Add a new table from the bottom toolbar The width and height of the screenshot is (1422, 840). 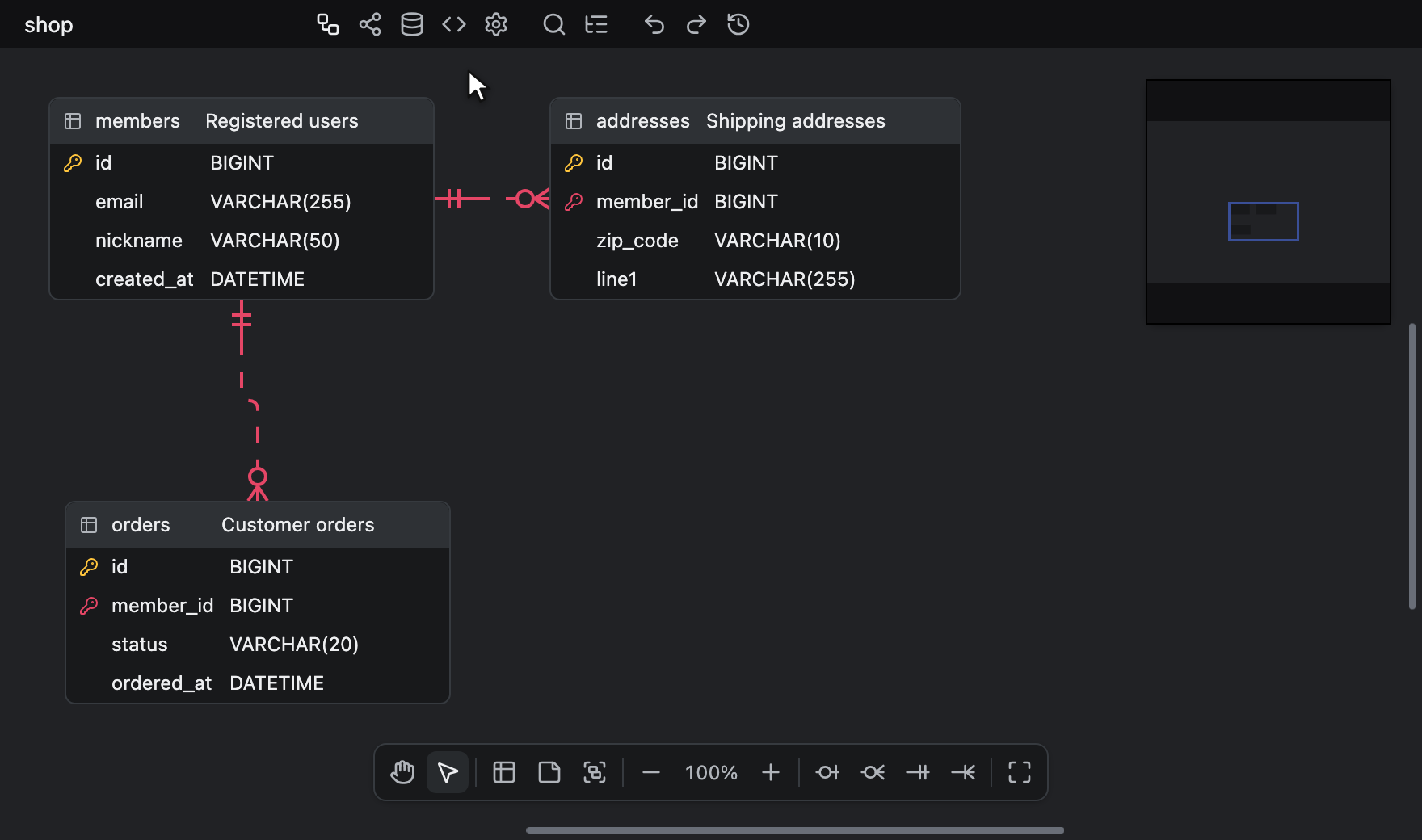(x=504, y=772)
